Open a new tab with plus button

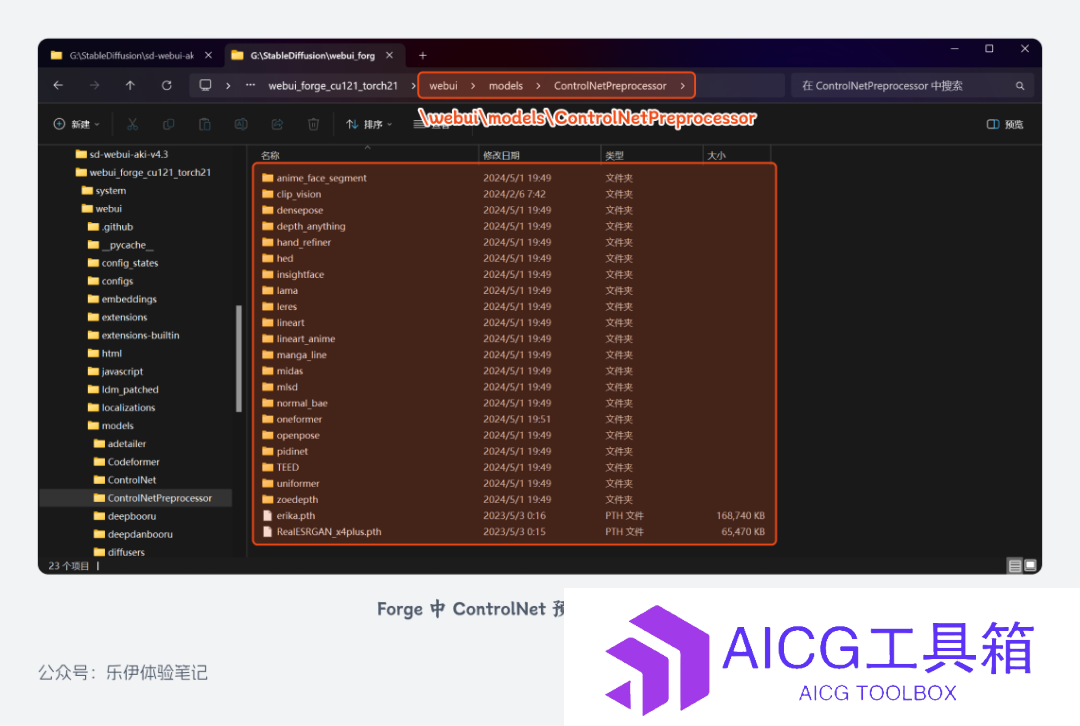tap(423, 55)
